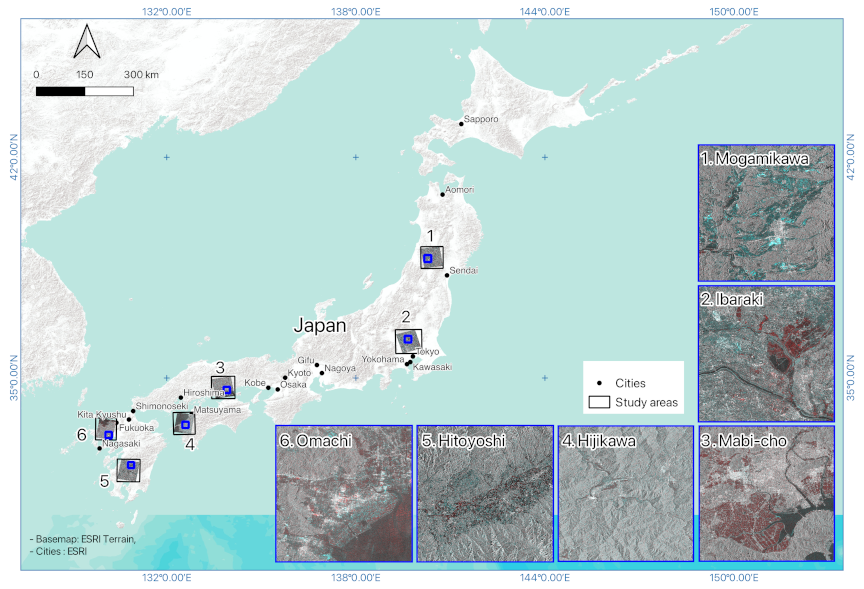Image resolution: width=864 pixels, height=589 pixels.
Task: Open the Mogamikawa inset image
Action: pos(766,213)
